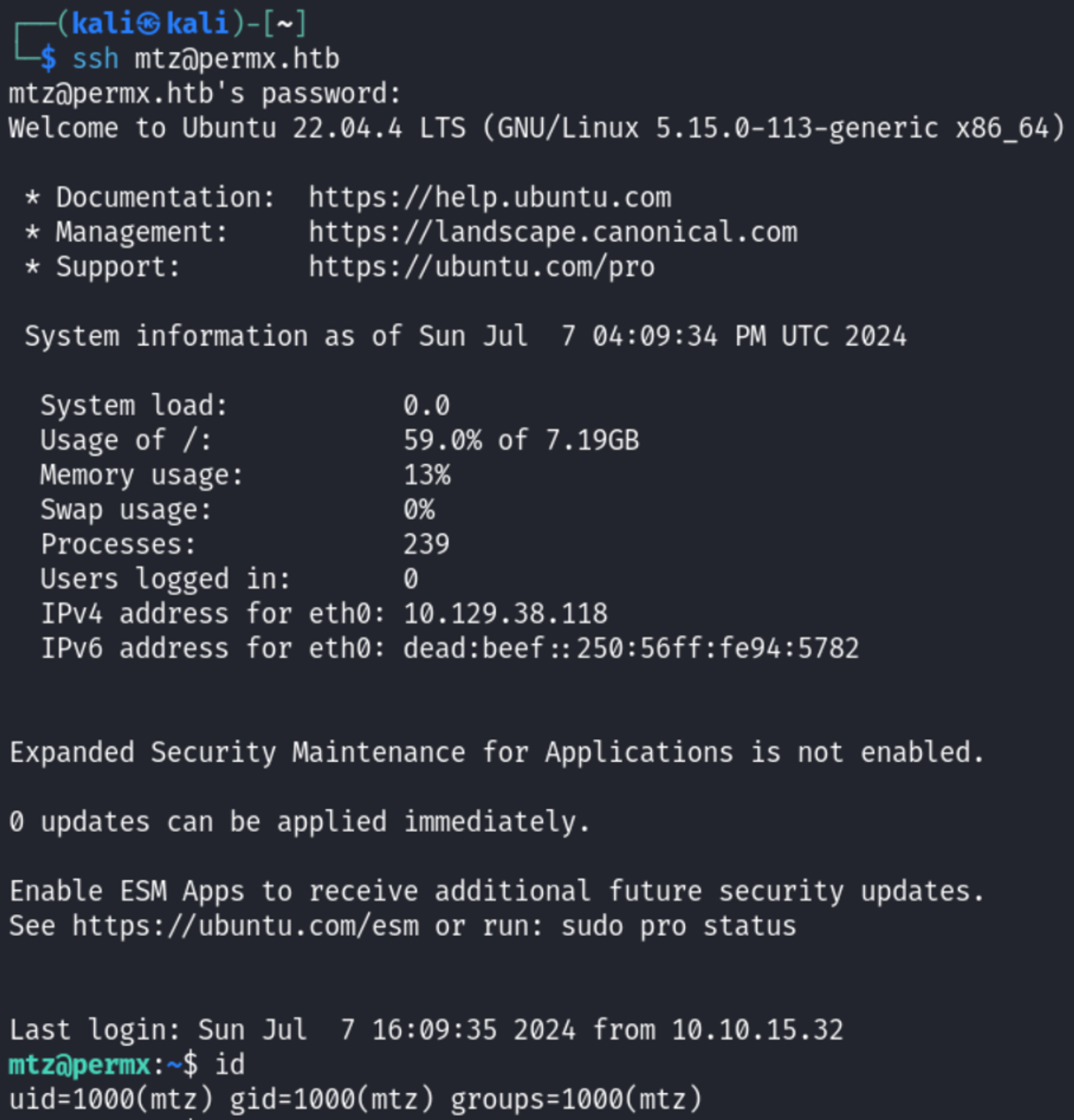Click the IPv4 address 10.129.38.118
Screen dimensions: 1074x1120
tap(505, 614)
